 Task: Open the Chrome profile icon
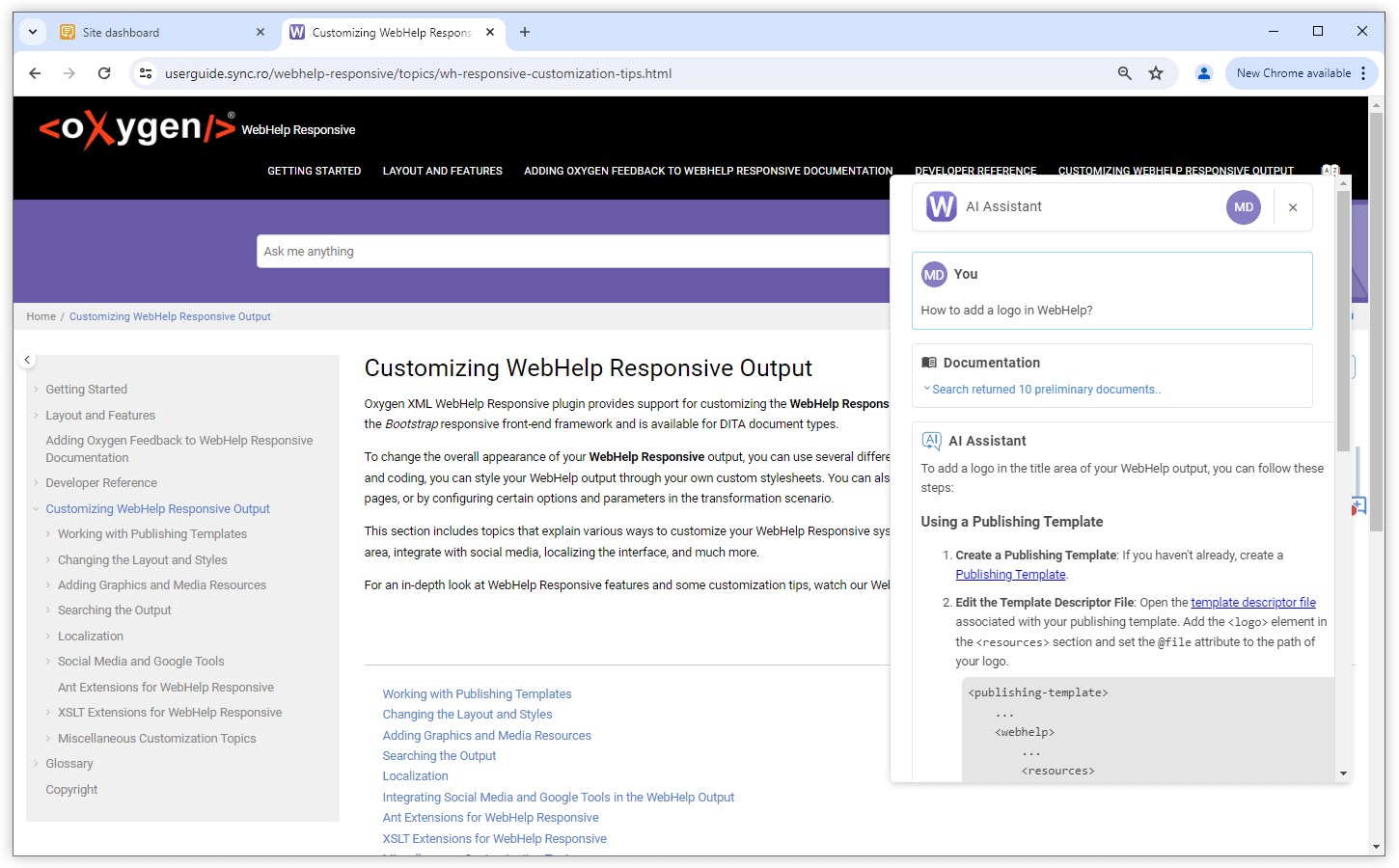click(1204, 73)
